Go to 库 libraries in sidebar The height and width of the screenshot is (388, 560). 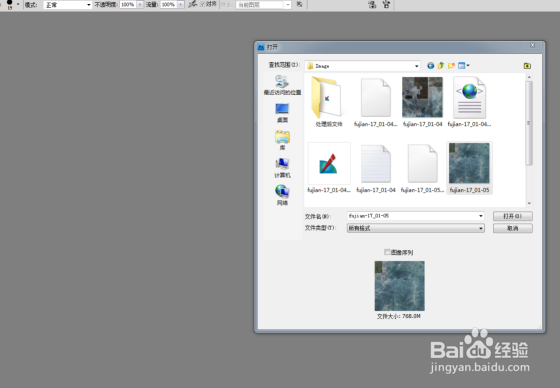pos(282,140)
